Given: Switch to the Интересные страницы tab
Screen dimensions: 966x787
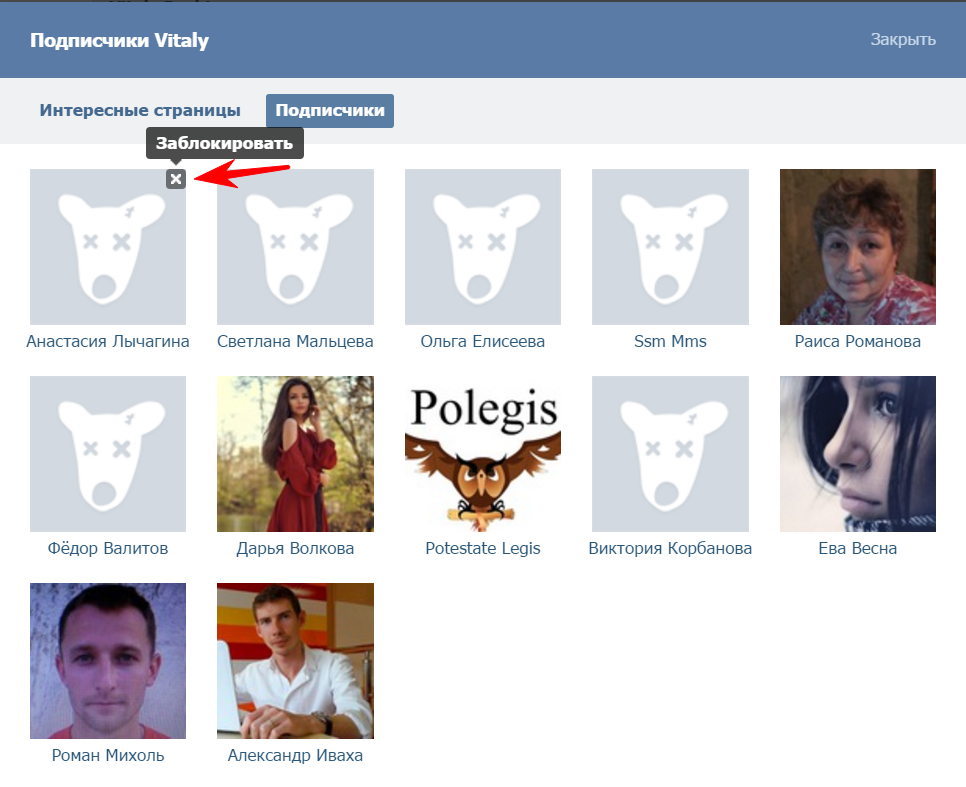Looking at the screenshot, I should (x=140, y=111).
